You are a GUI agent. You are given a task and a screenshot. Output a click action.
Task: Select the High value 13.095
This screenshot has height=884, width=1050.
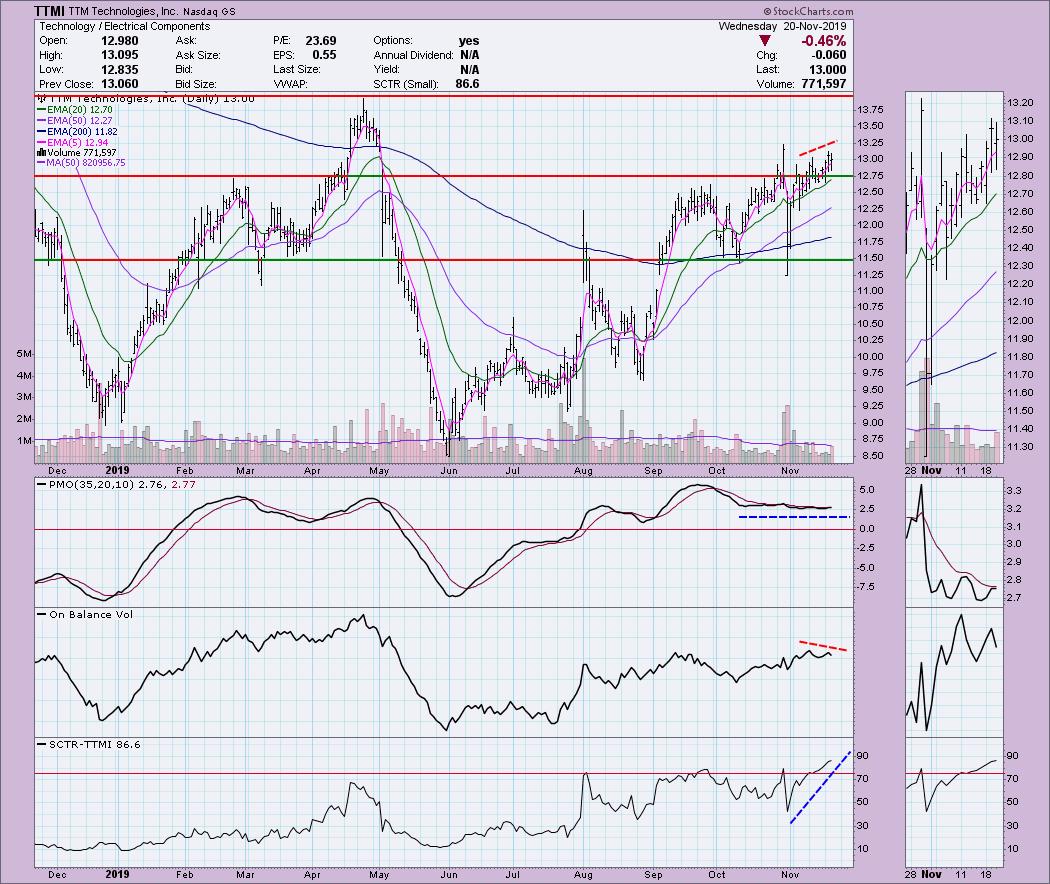coord(120,55)
